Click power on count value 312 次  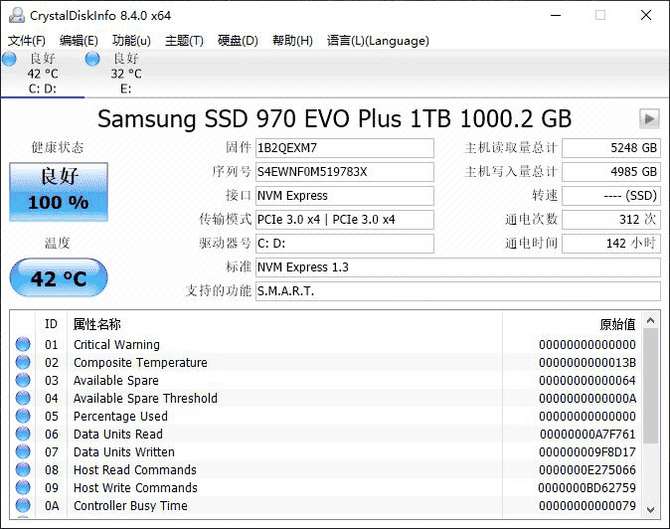(x=611, y=220)
